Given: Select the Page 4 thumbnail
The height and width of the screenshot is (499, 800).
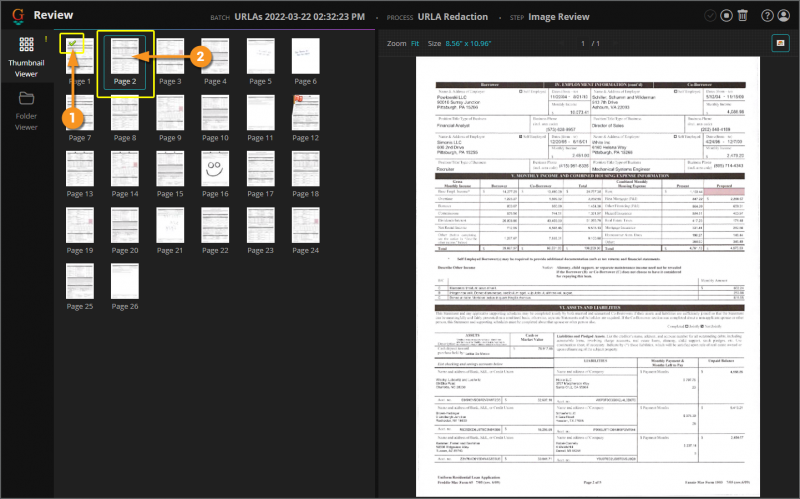Looking at the screenshot, I should coord(215,56).
